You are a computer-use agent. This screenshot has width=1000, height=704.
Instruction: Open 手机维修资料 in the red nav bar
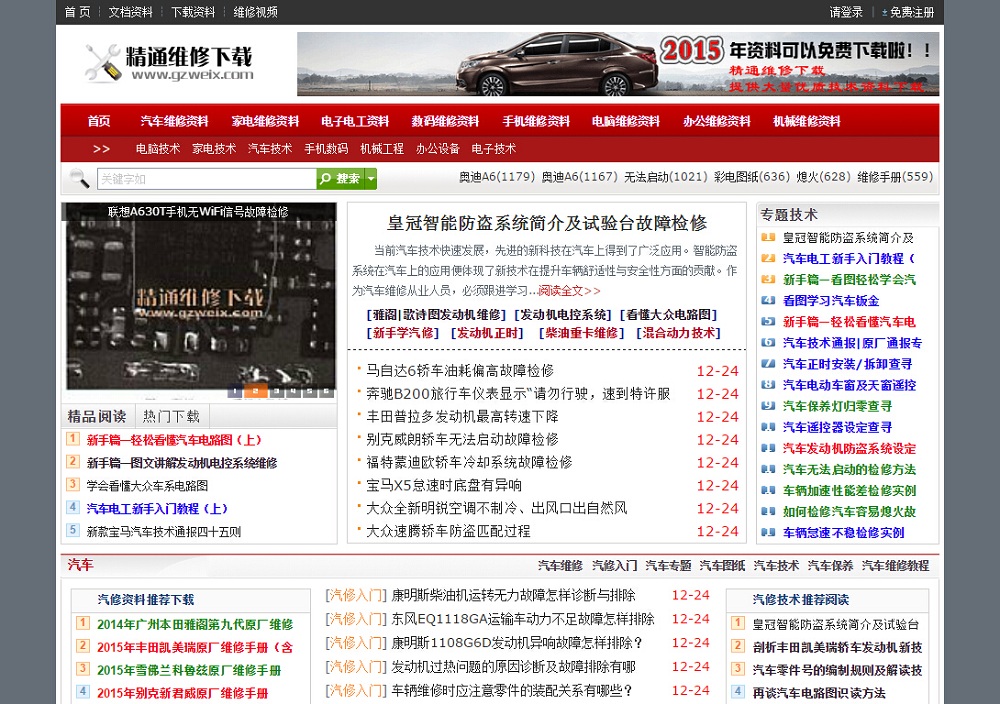(x=536, y=121)
